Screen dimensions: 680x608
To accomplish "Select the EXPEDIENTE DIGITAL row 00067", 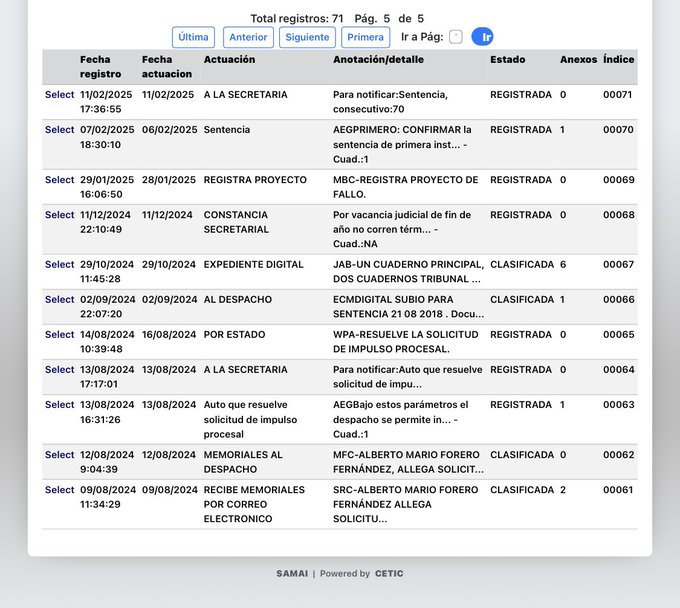I will [59, 264].
